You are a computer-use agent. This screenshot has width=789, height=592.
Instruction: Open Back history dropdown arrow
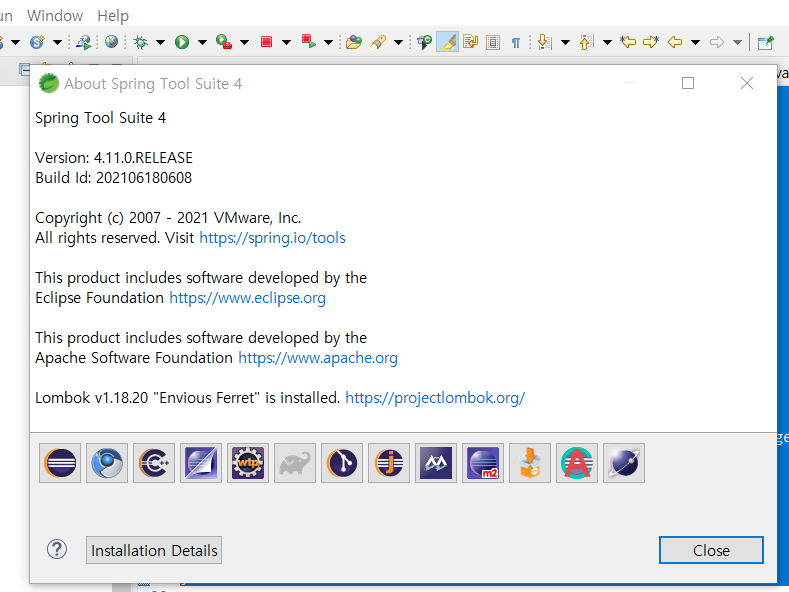click(695, 42)
